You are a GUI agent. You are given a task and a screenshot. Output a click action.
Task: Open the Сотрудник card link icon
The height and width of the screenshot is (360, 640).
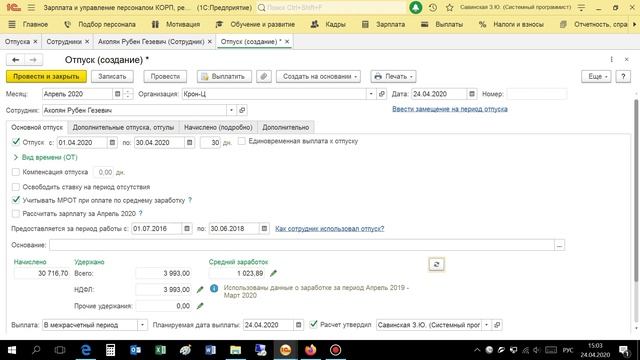tap(242, 110)
